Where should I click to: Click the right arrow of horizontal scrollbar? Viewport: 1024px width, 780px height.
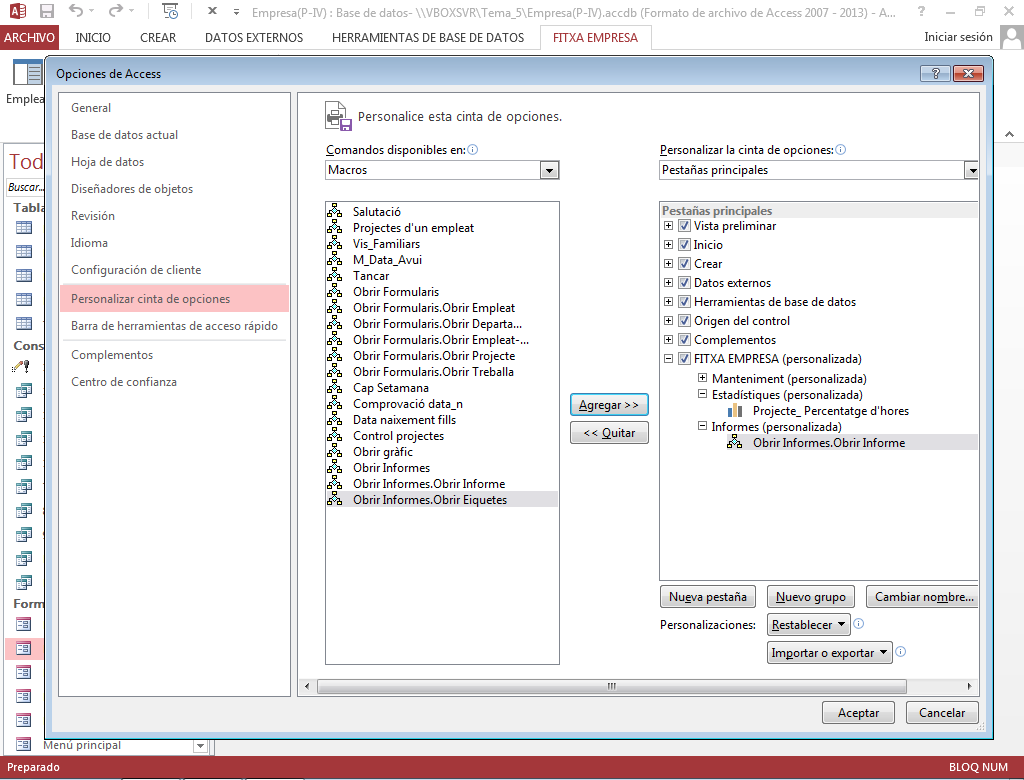[969, 686]
